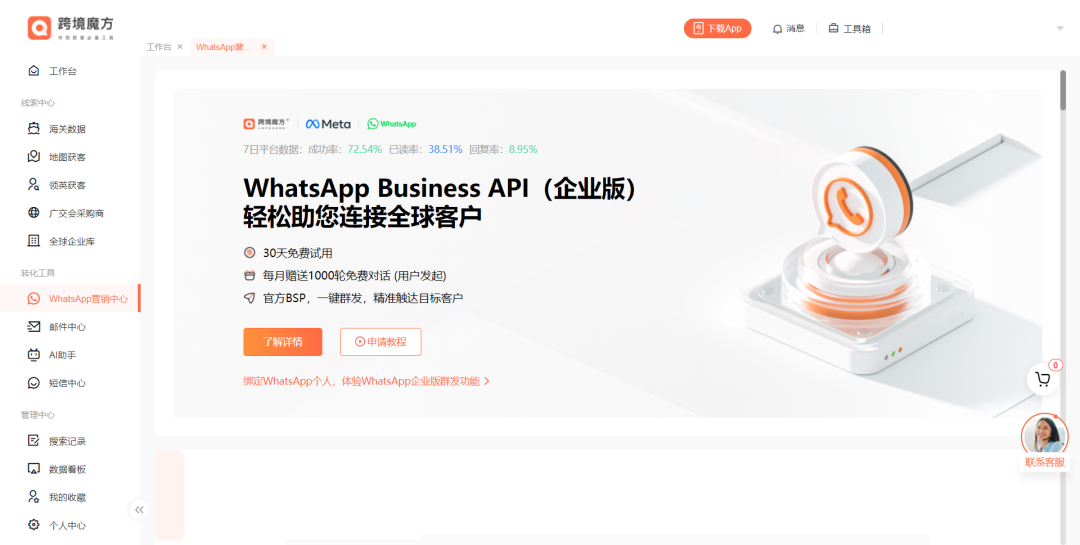Image resolution: width=1080 pixels, height=545 pixels.
Task: Open 搜索记录 edit icon
Action: point(34,440)
